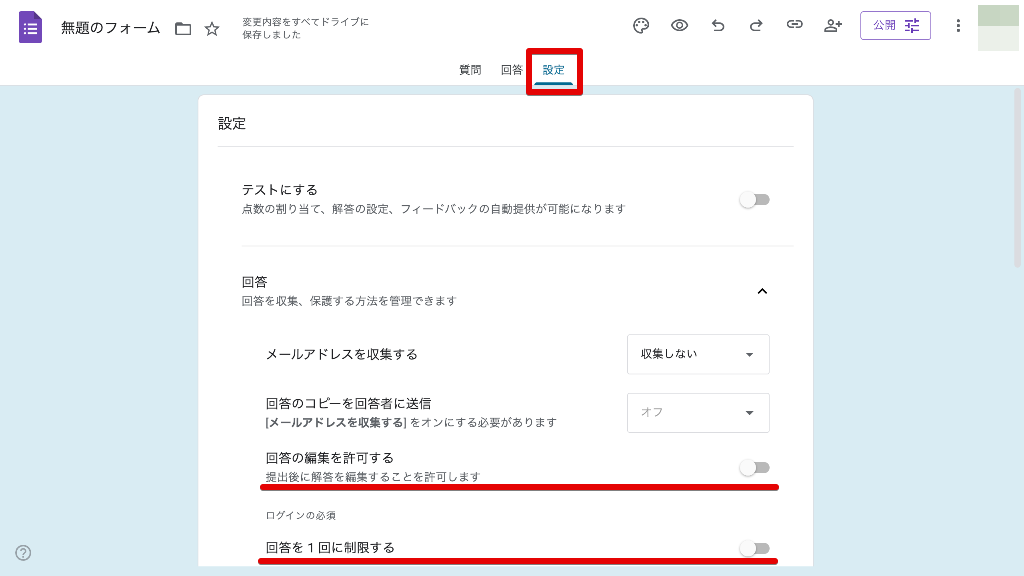Open the three-dot more options menu
This screenshot has height=576, width=1024.
[958, 26]
